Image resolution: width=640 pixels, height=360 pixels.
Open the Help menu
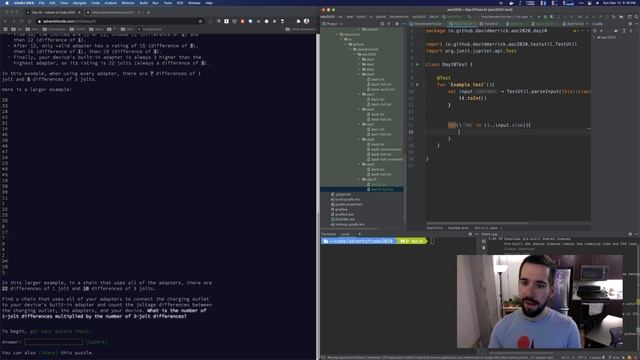[209, 3]
